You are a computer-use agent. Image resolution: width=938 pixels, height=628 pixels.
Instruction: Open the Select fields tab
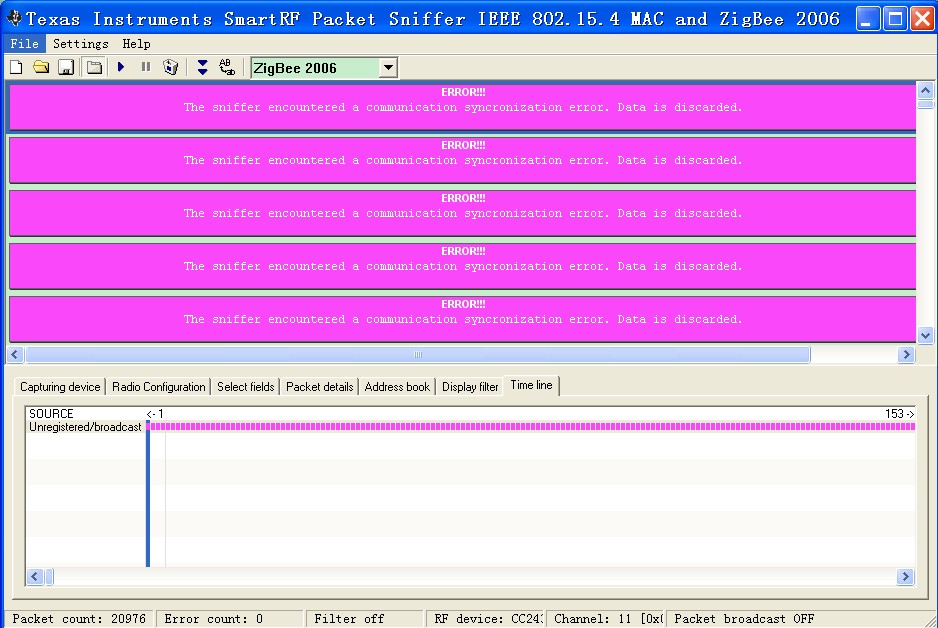(245, 387)
